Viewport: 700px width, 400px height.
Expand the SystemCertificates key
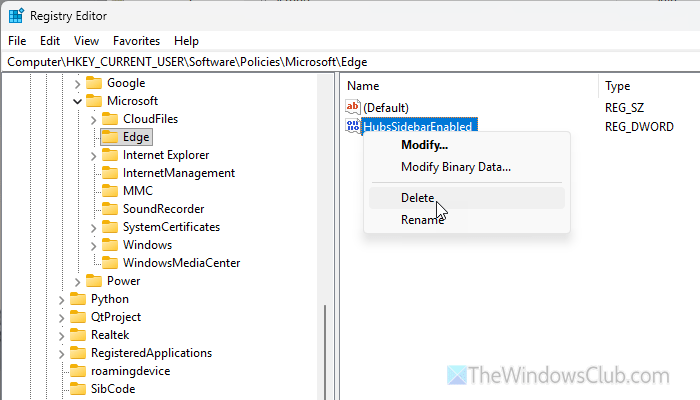[x=93, y=228]
